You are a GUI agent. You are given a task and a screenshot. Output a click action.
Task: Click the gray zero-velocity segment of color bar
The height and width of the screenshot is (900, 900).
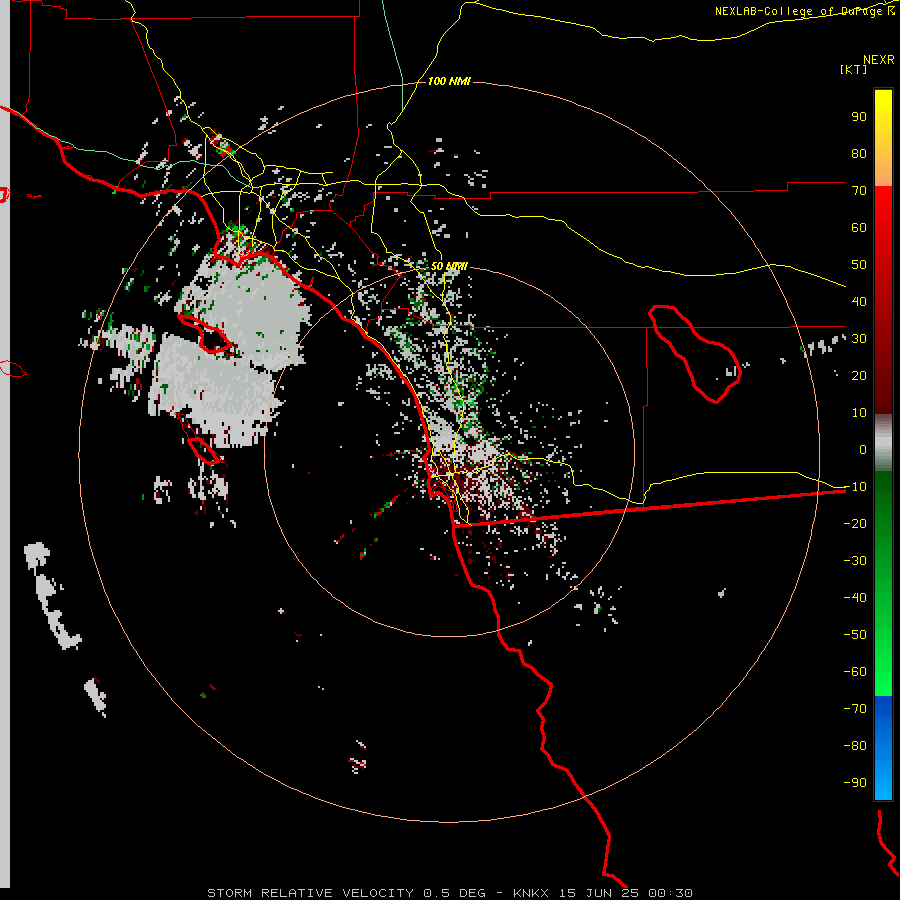[883, 443]
